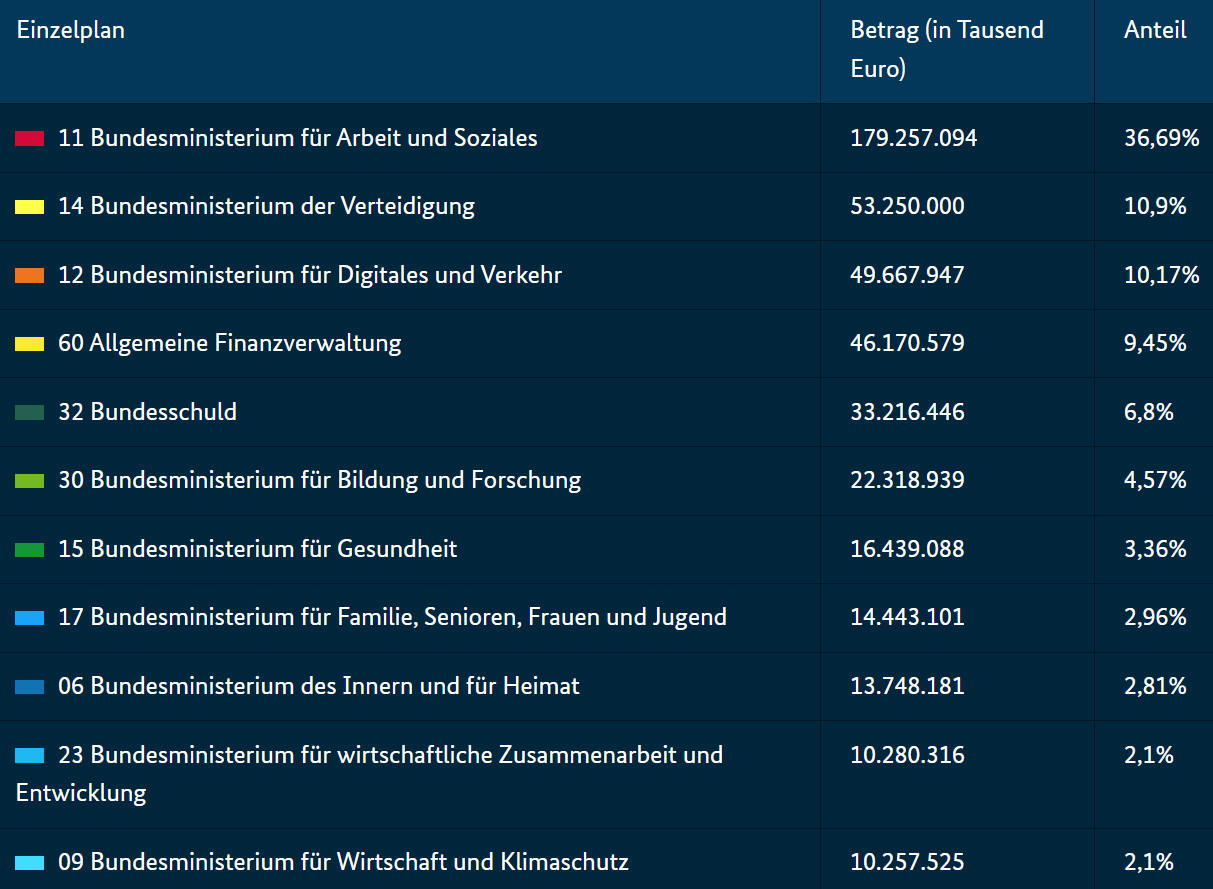Image resolution: width=1213 pixels, height=889 pixels.
Task: Select 32 Bundesschuld row label
Action: (148, 412)
